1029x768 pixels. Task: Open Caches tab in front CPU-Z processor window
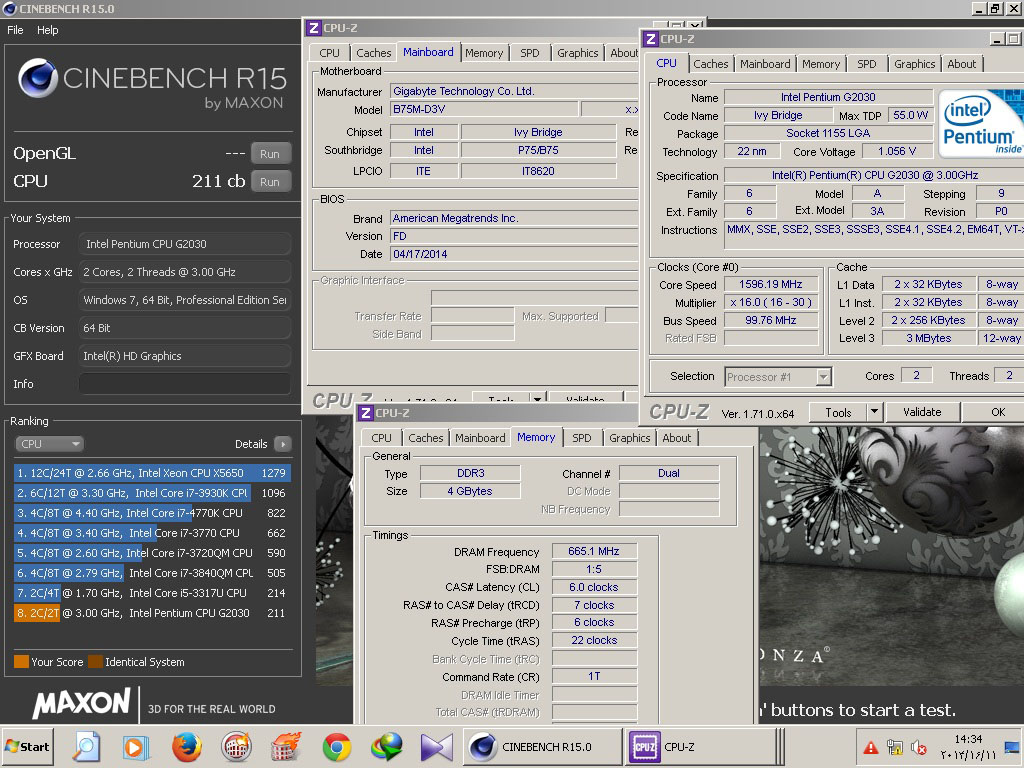point(711,64)
